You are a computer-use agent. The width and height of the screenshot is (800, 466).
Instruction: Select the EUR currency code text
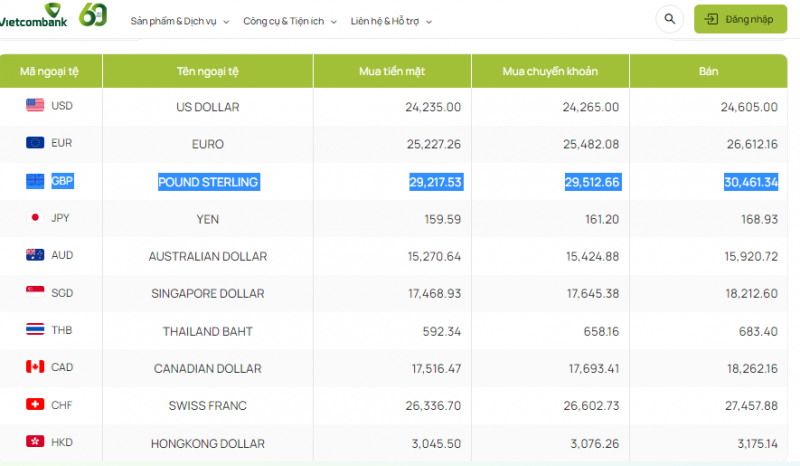coord(61,143)
